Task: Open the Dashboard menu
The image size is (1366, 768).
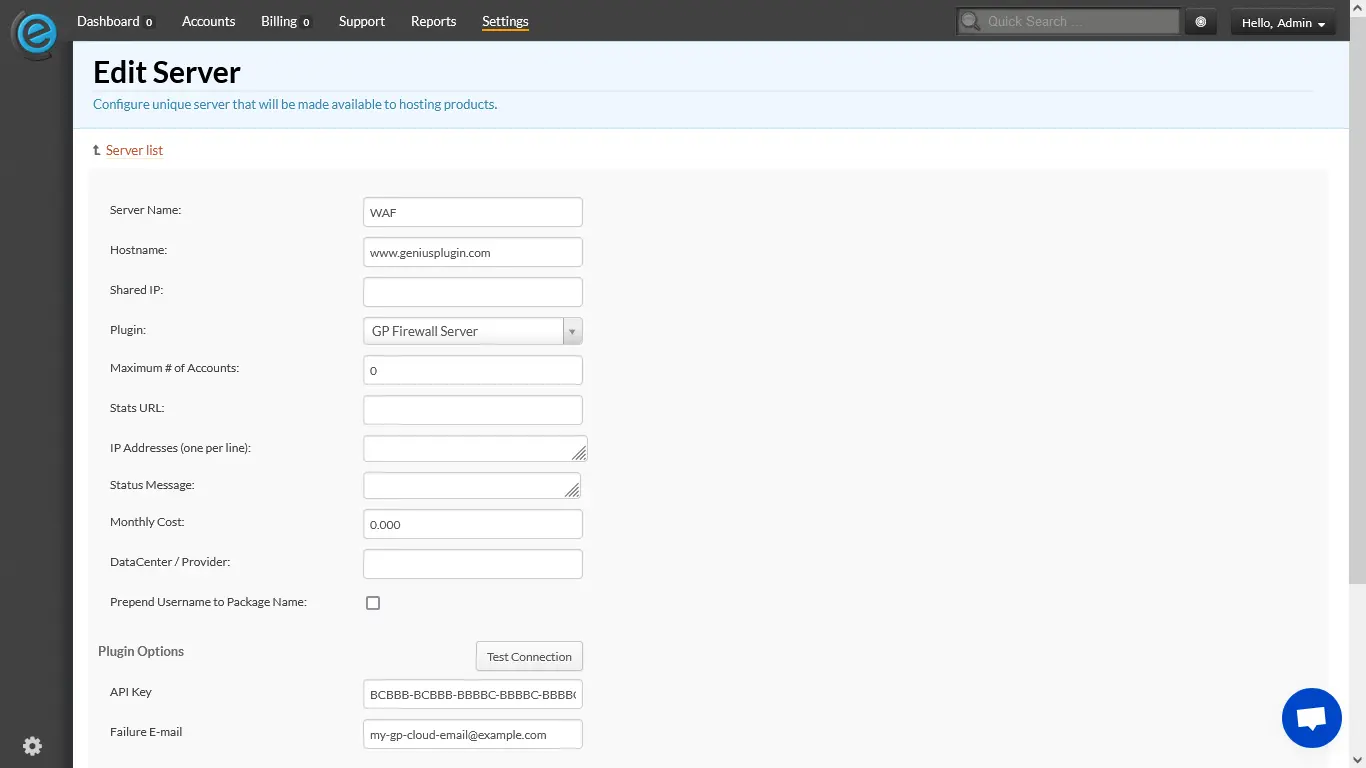Action: coord(115,21)
